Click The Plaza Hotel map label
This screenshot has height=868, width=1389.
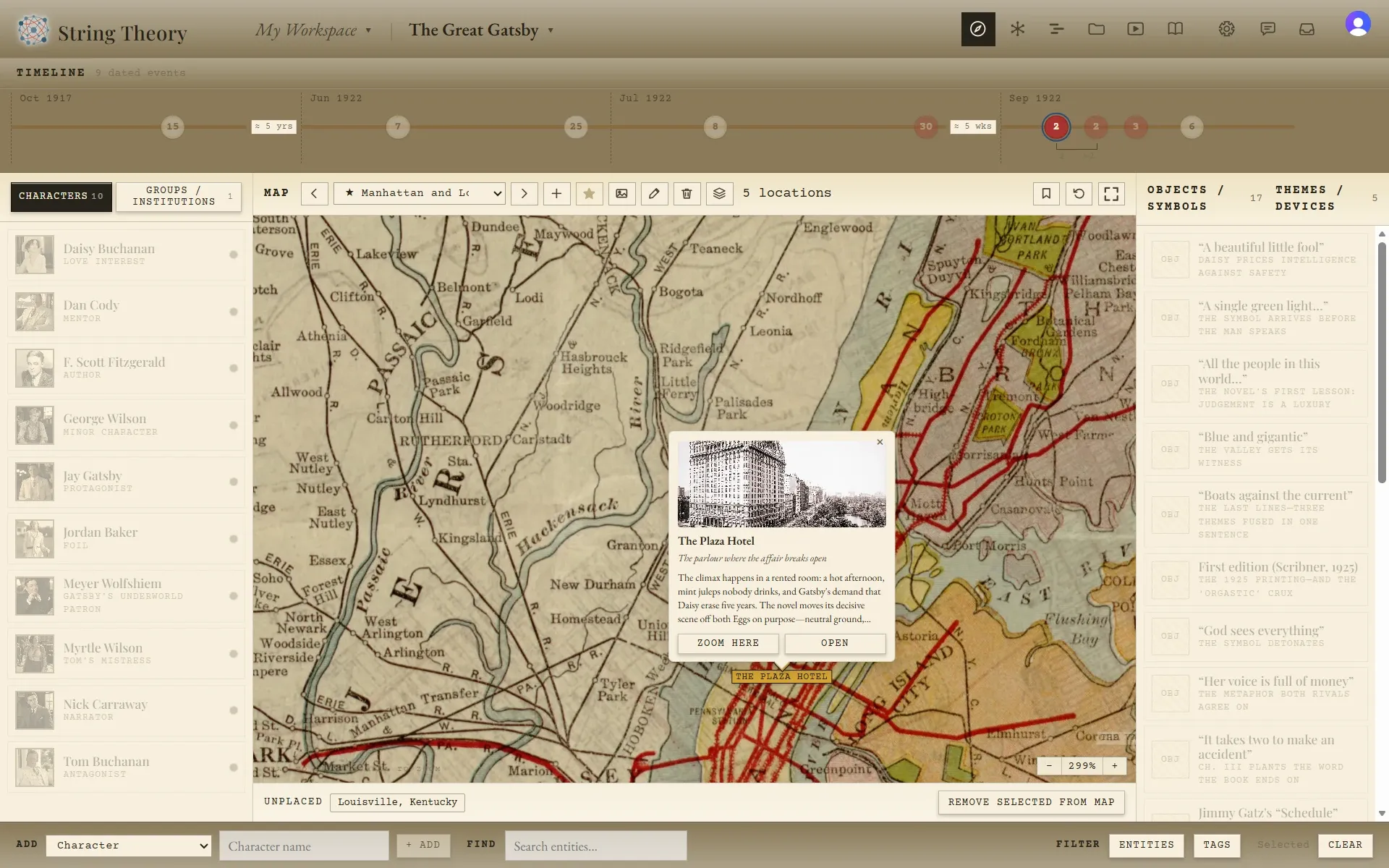781,676
